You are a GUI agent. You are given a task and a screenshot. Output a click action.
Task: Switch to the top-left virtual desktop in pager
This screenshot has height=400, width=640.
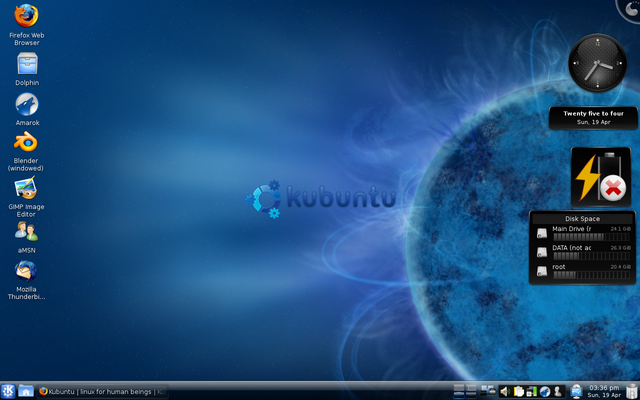coord(459,387)
